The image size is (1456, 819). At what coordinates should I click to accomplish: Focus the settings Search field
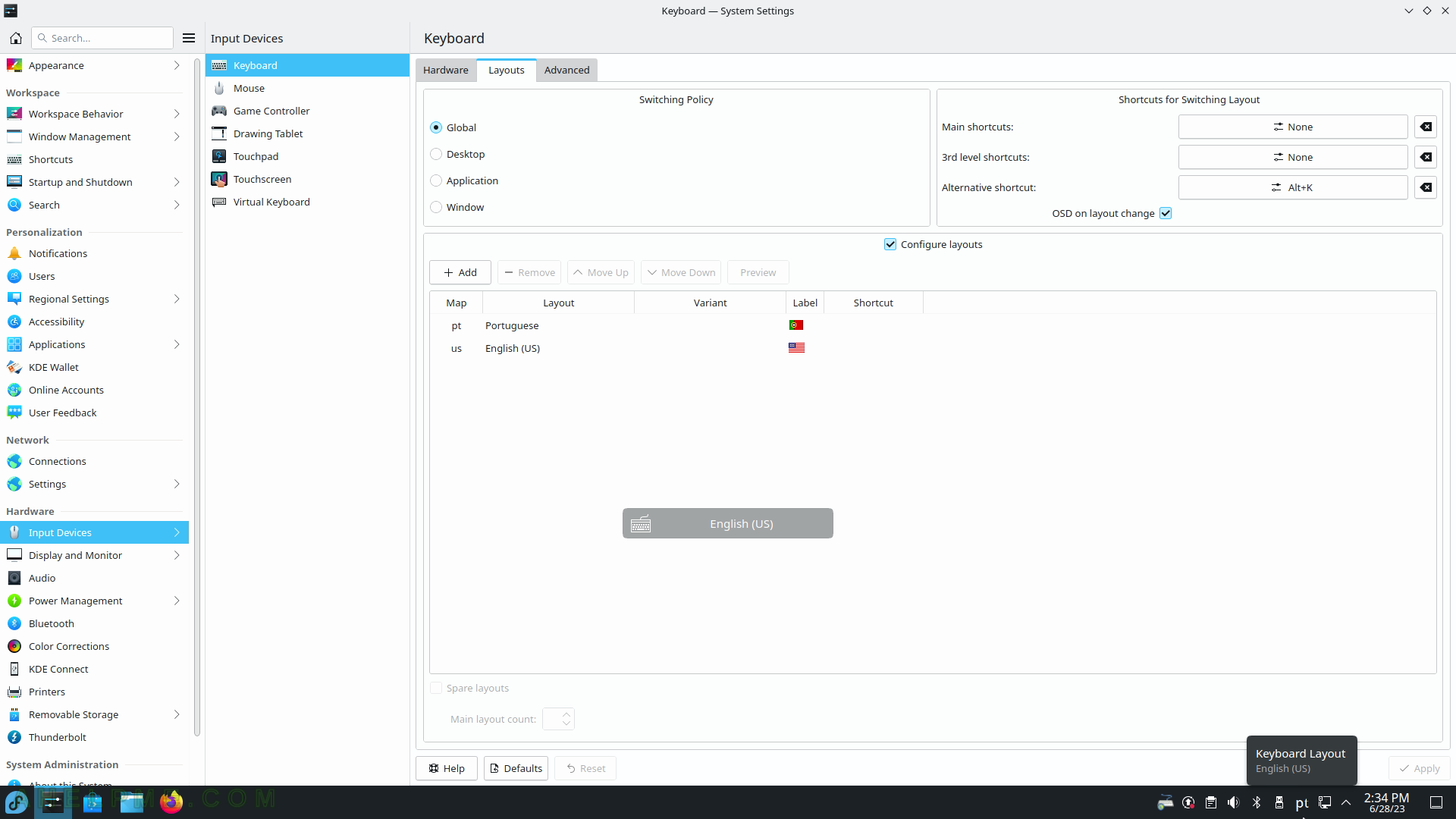102,38
